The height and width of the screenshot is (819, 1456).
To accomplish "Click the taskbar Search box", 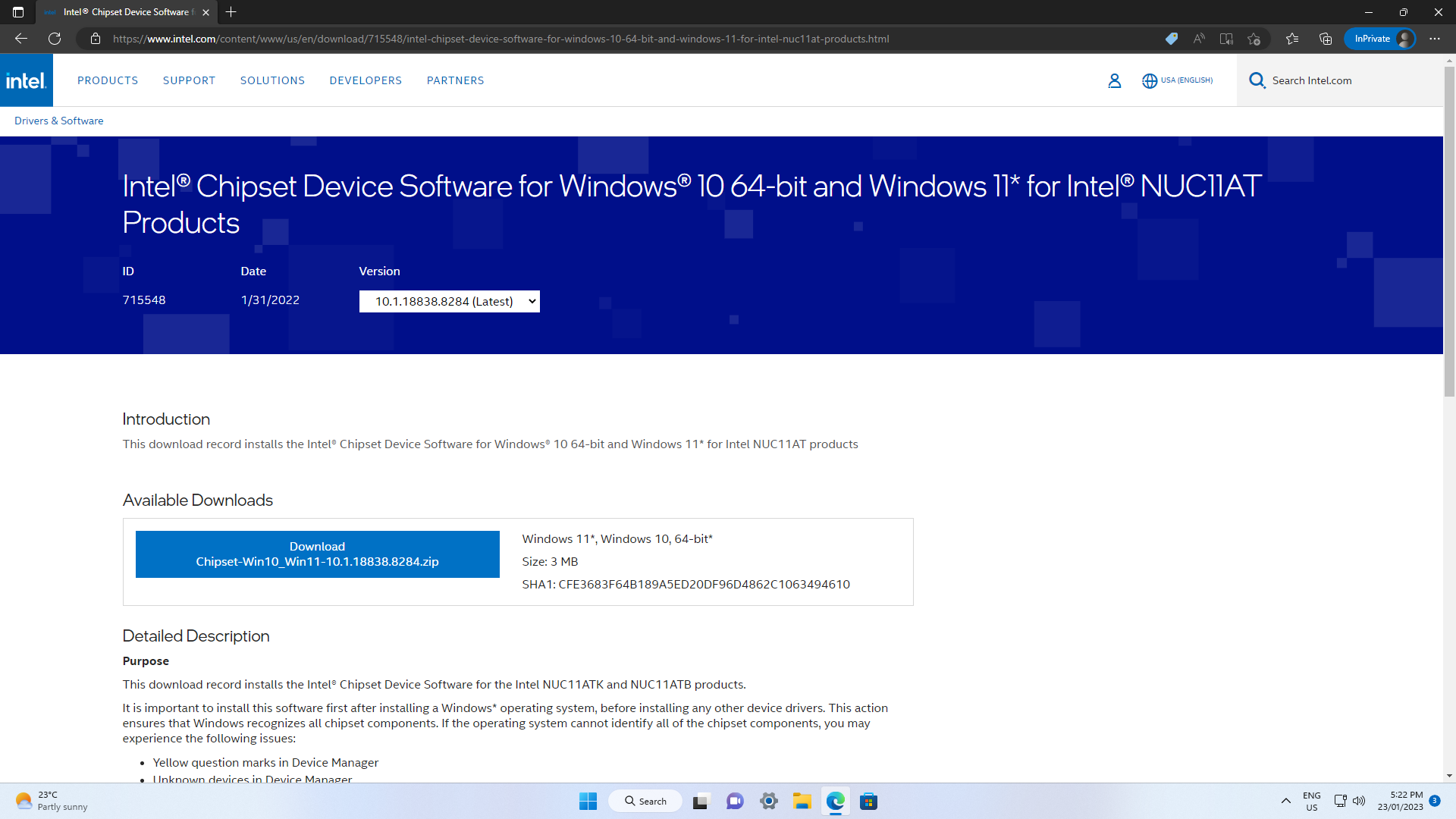I will click(645, 801).
